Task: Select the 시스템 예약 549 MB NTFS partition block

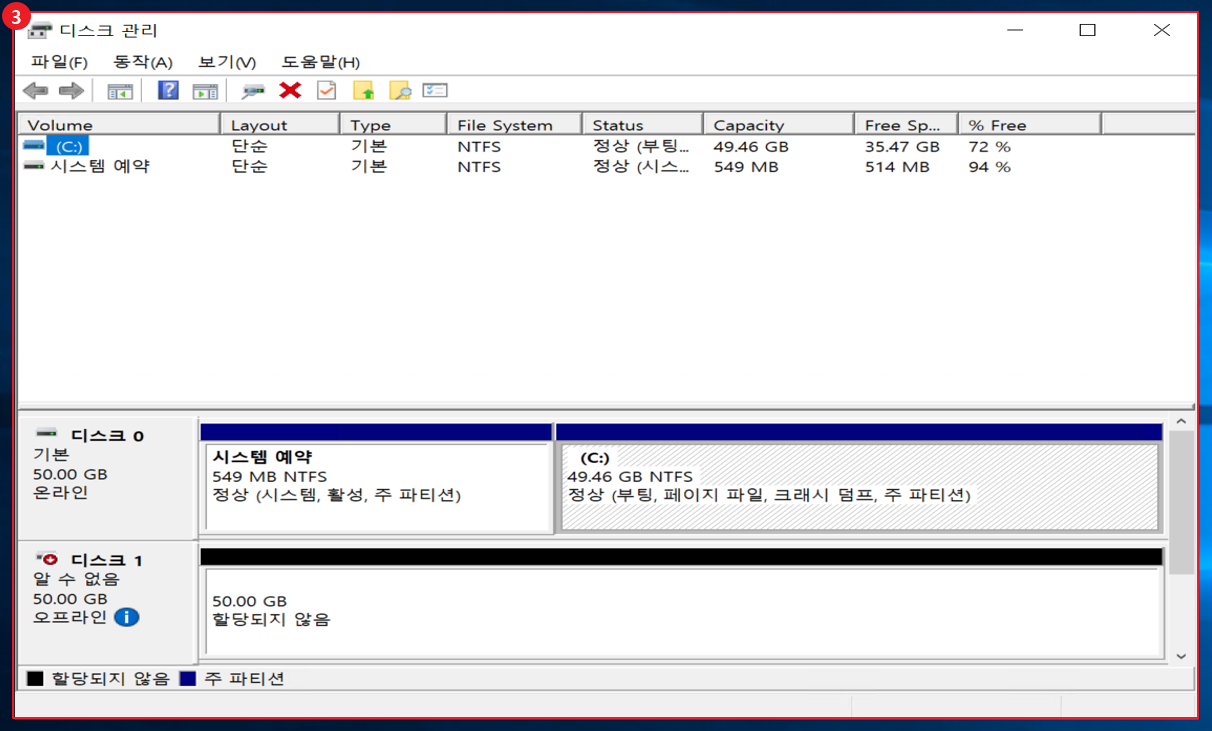Action: 377,478
